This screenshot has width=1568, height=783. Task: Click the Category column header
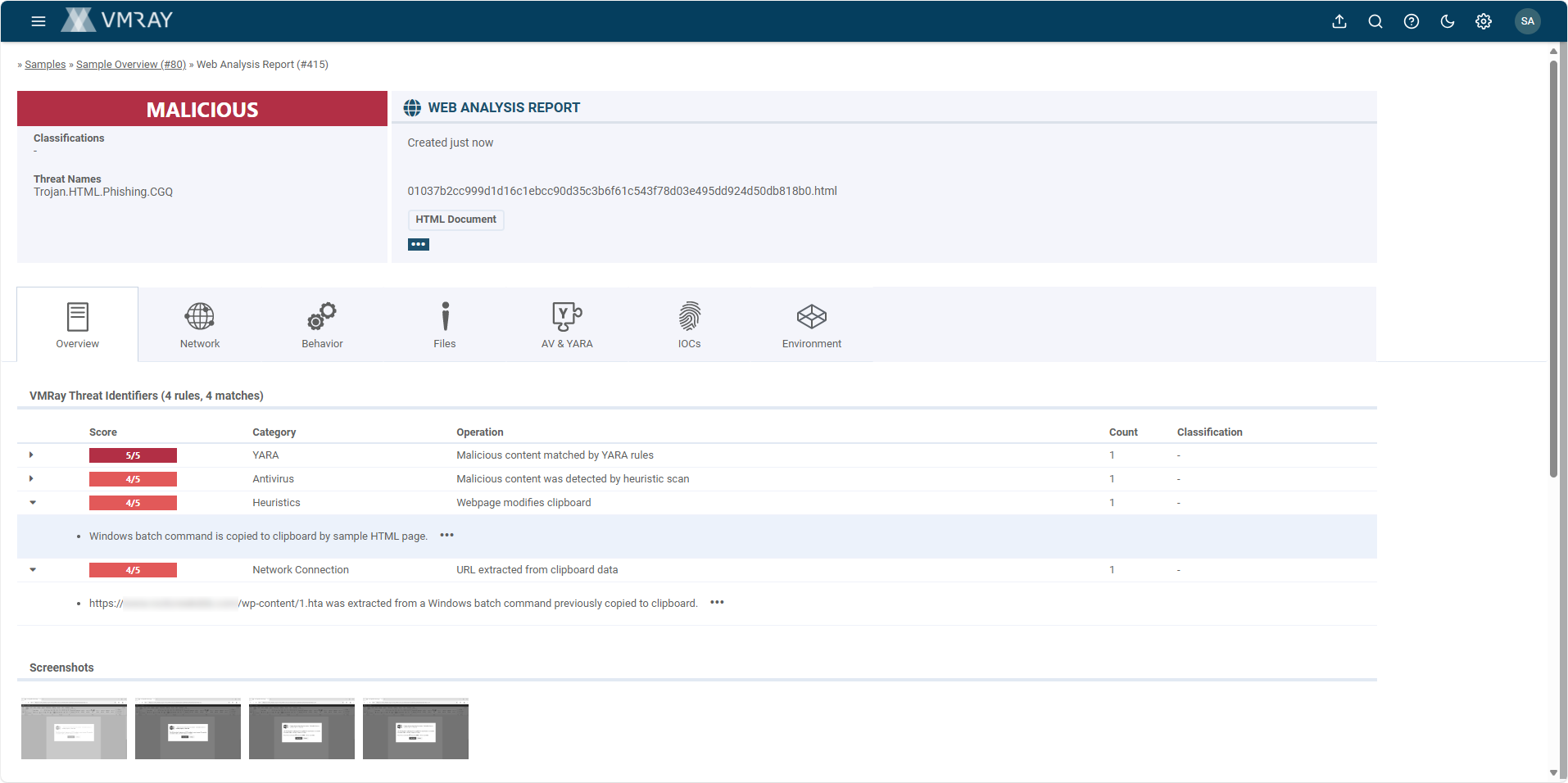tap(274, 432)
